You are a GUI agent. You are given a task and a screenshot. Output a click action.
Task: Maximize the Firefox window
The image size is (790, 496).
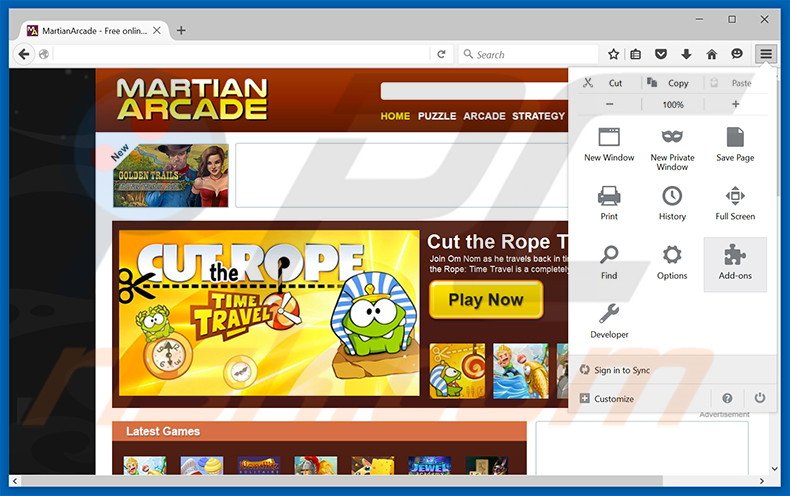pos(732,19)
